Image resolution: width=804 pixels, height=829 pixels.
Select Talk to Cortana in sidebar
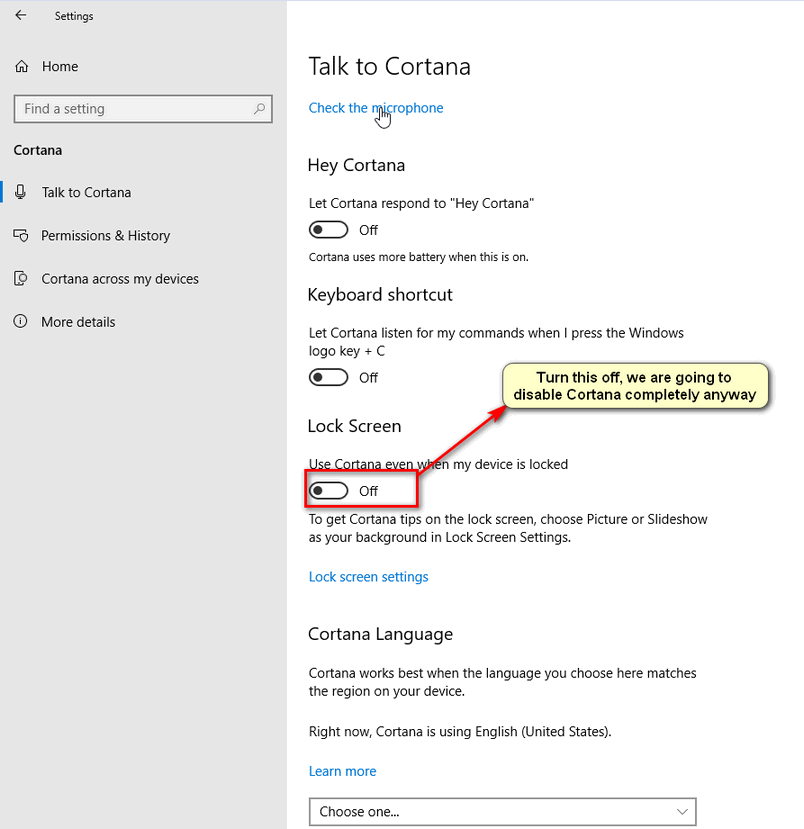tap(86, 192)
